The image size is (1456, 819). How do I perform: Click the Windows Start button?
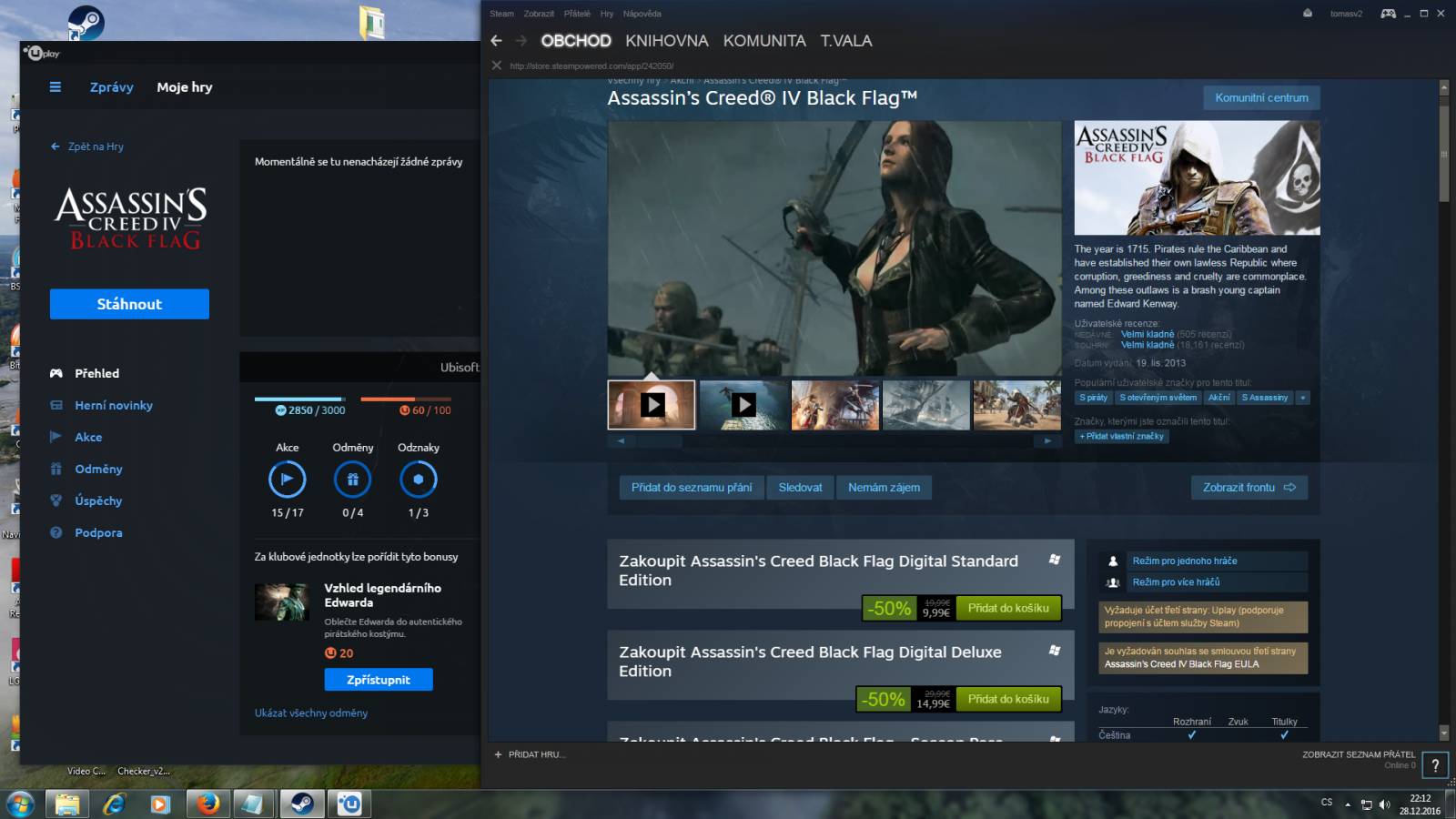[19, 804]
